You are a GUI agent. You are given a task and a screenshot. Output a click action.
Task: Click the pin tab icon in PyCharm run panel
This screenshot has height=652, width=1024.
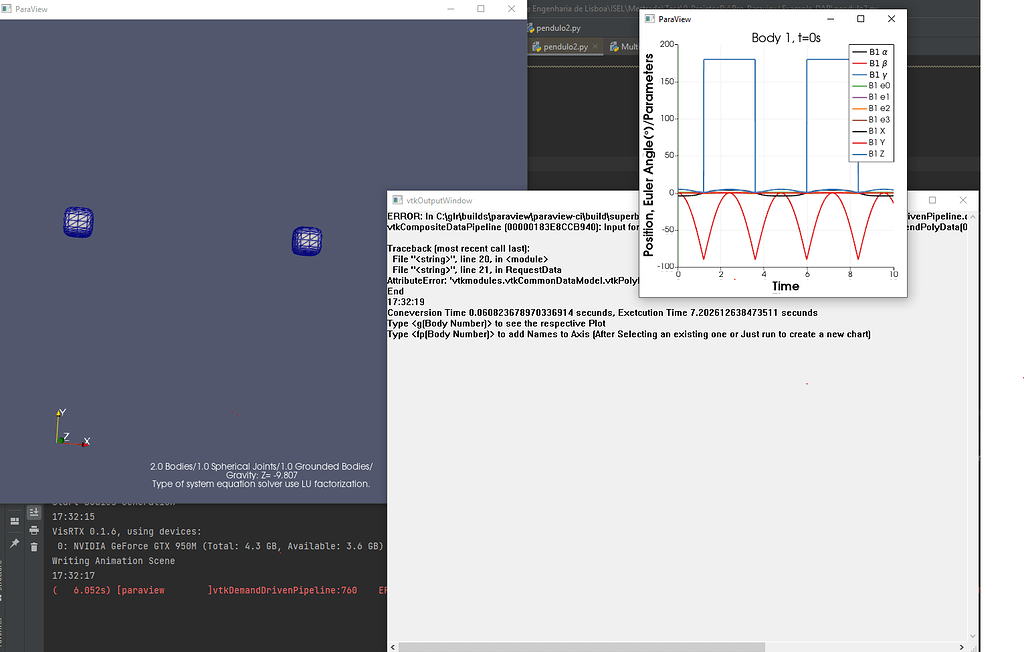(14, 543)
